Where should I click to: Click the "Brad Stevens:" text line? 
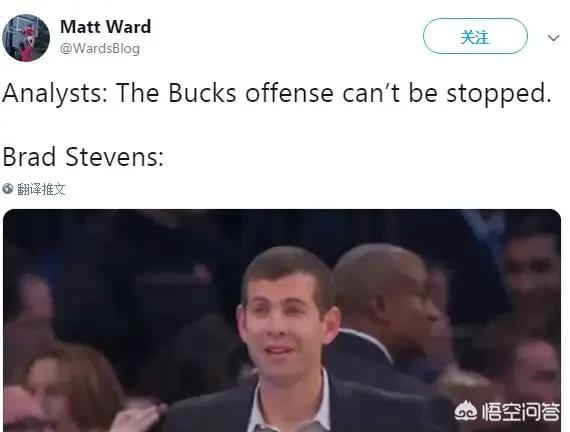pos(83,157)
